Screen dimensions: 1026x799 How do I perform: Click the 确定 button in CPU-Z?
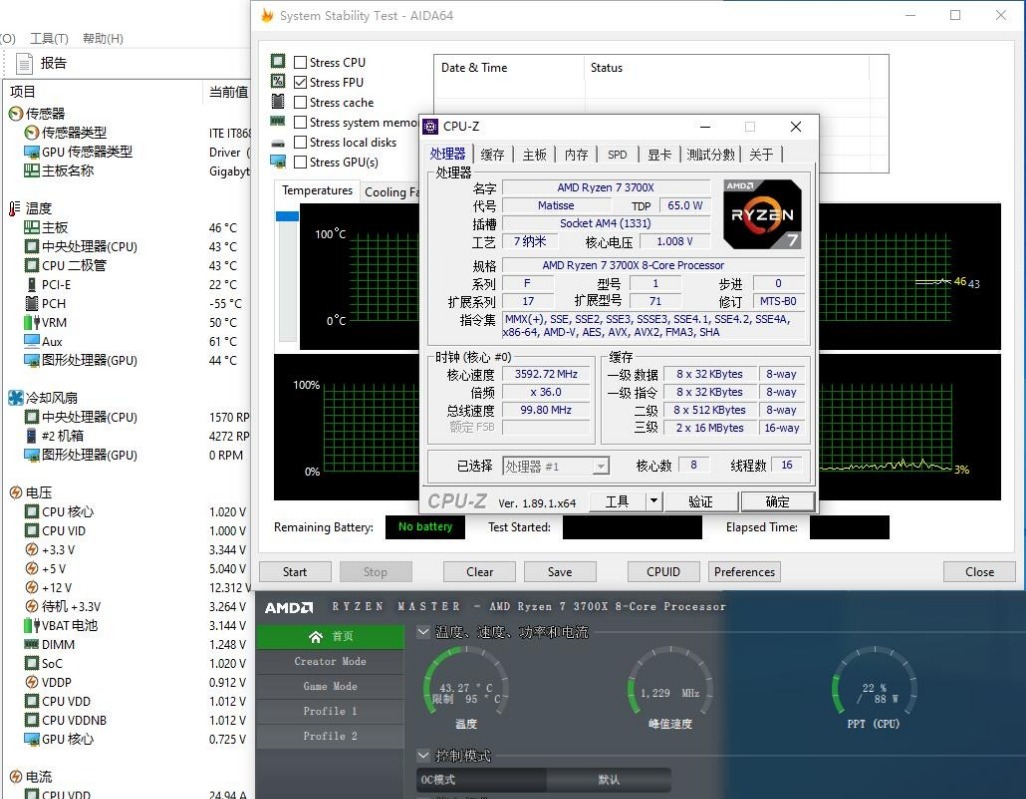tap(777, 501)
